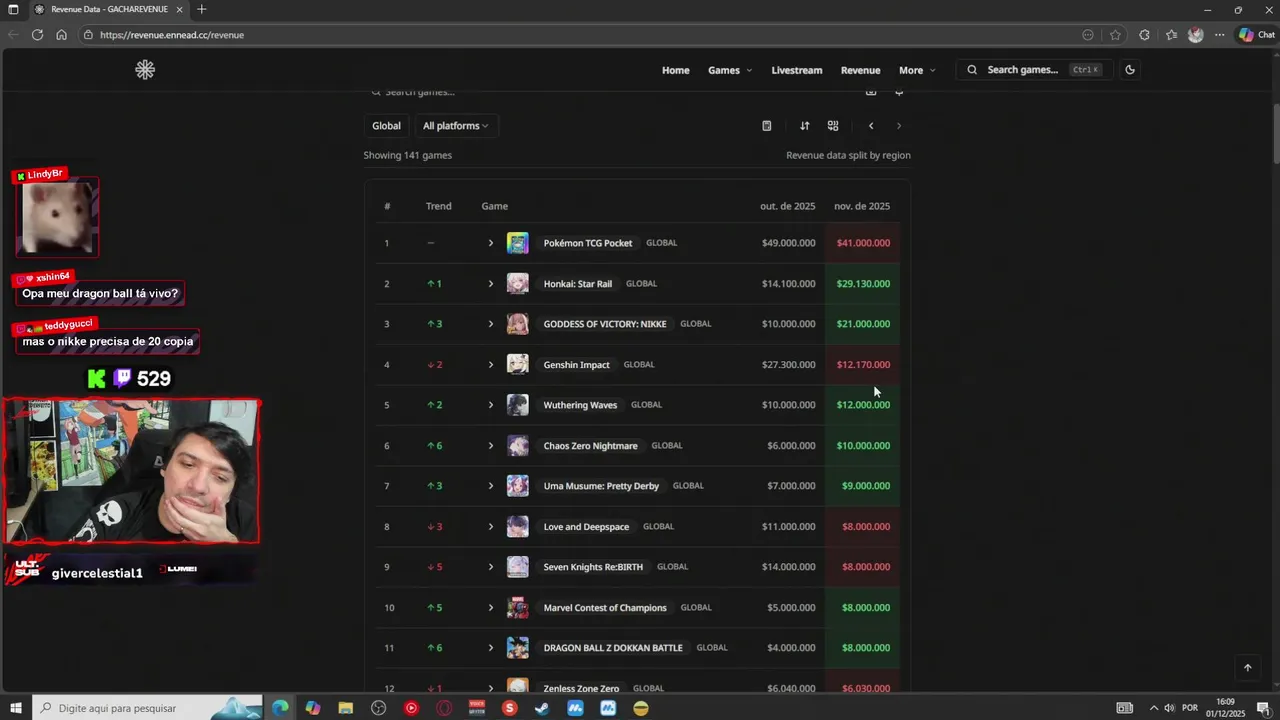Expand GODDESS OF VICTORY: NIKKE row

(x=490, y=324)
